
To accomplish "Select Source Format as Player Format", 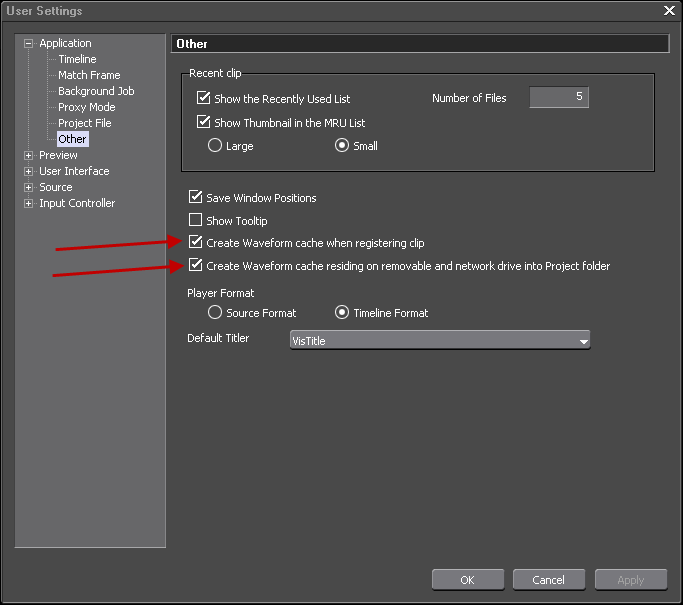I will point(214,313).
